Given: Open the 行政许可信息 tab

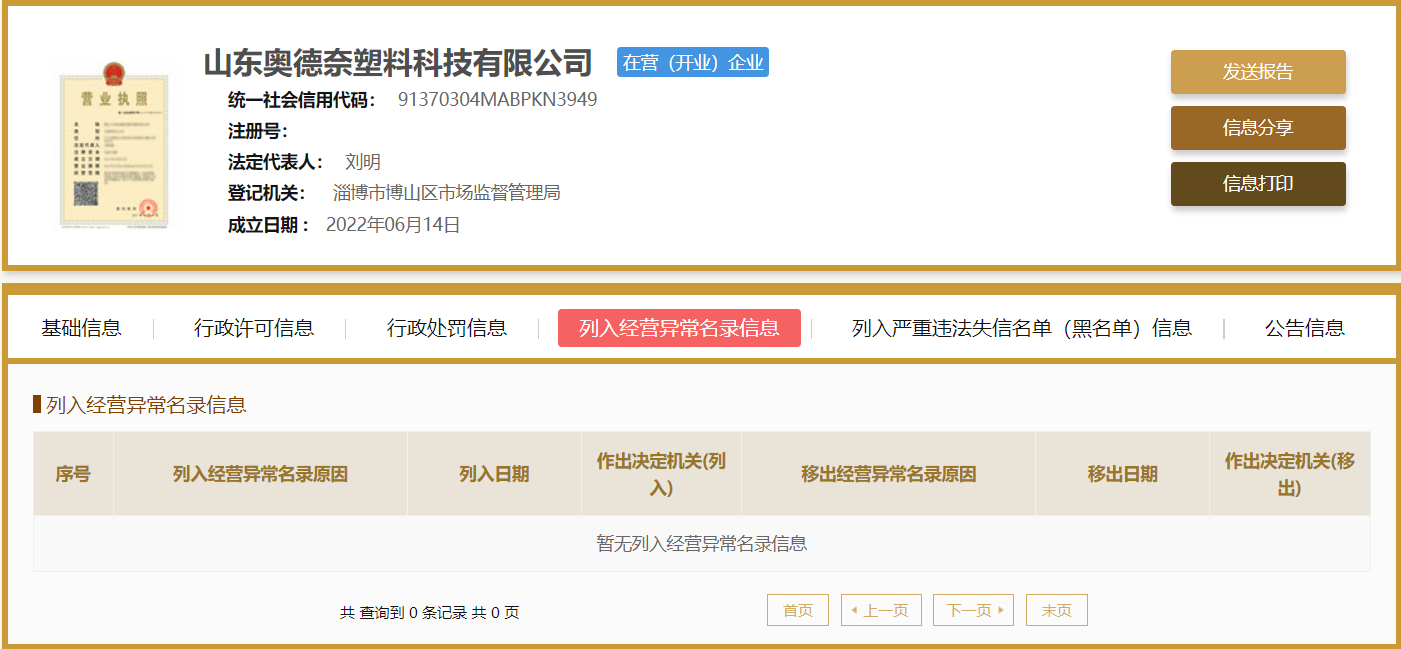Looking at the screenshot, I should (254, 328).
